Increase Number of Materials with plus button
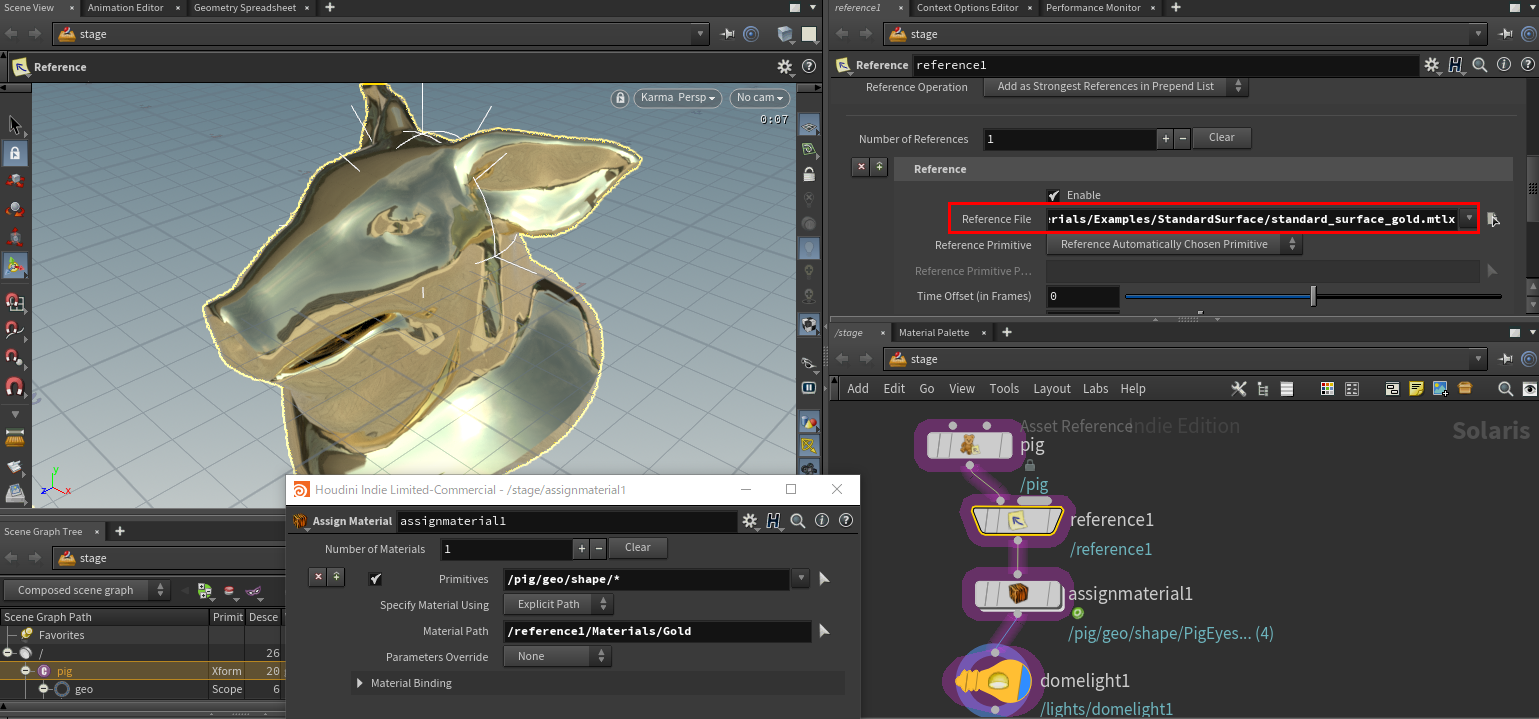 click(x=581, y=549)
